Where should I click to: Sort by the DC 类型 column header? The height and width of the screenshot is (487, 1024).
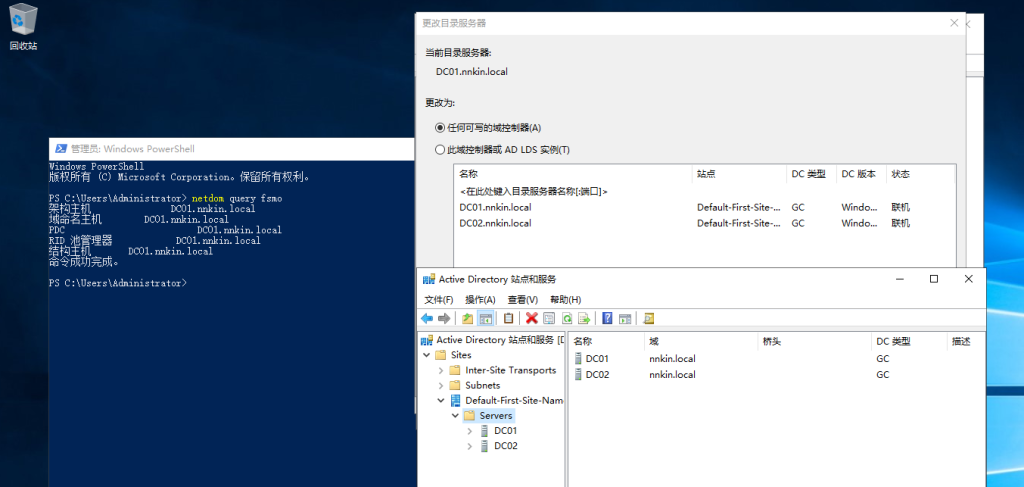[x=894, y=342]
